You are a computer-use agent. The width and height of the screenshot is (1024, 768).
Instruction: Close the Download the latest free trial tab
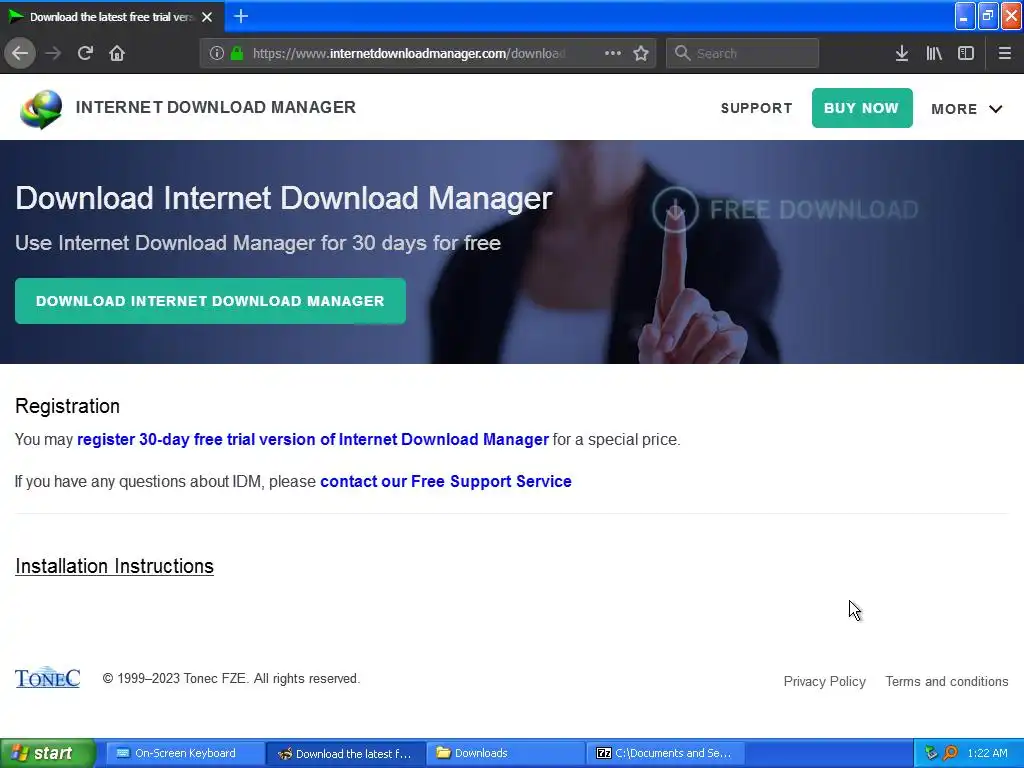tap(207, 17)
